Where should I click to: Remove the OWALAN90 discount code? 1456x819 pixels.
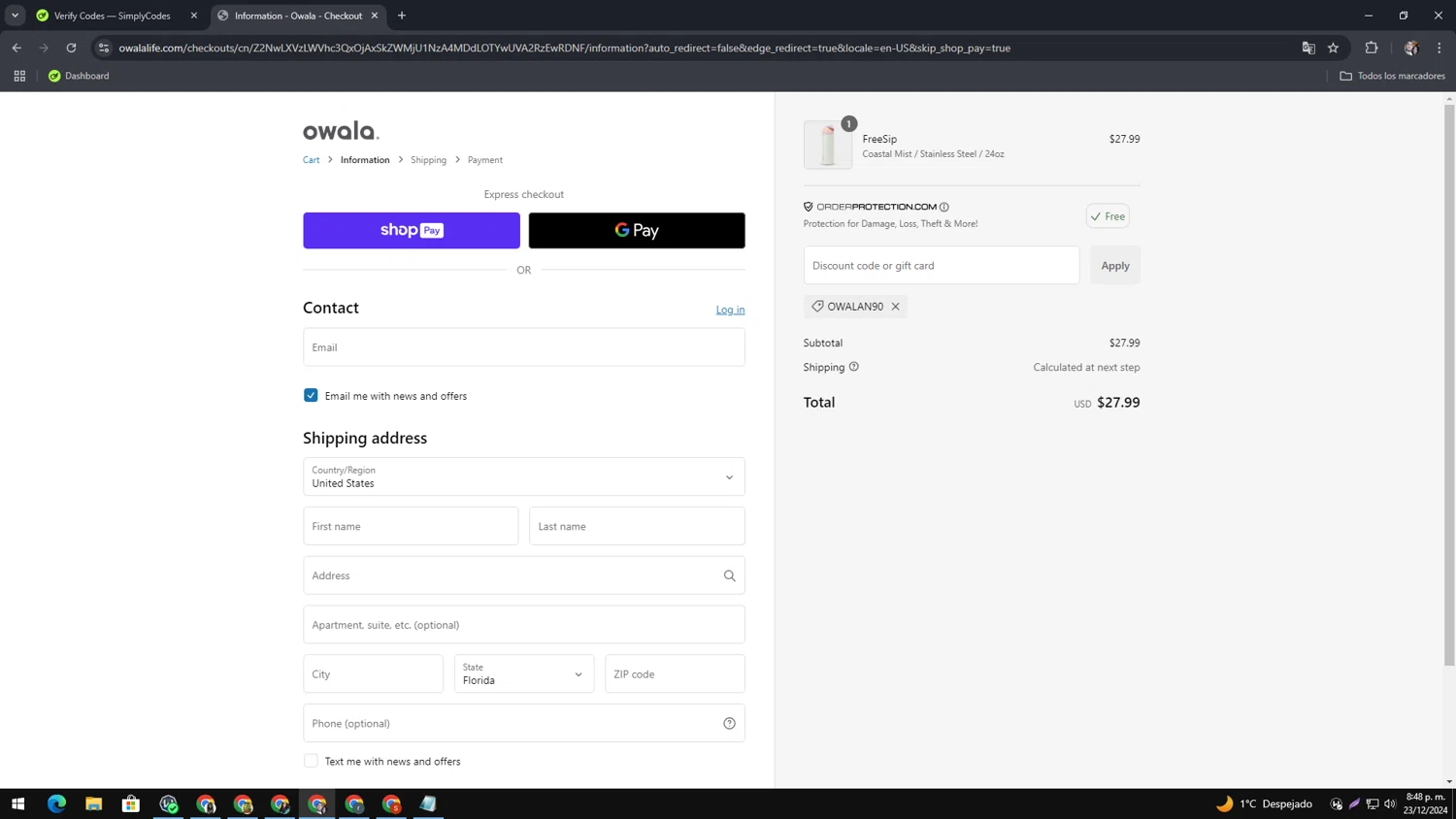pyautogui.click(x=895, y=307)
